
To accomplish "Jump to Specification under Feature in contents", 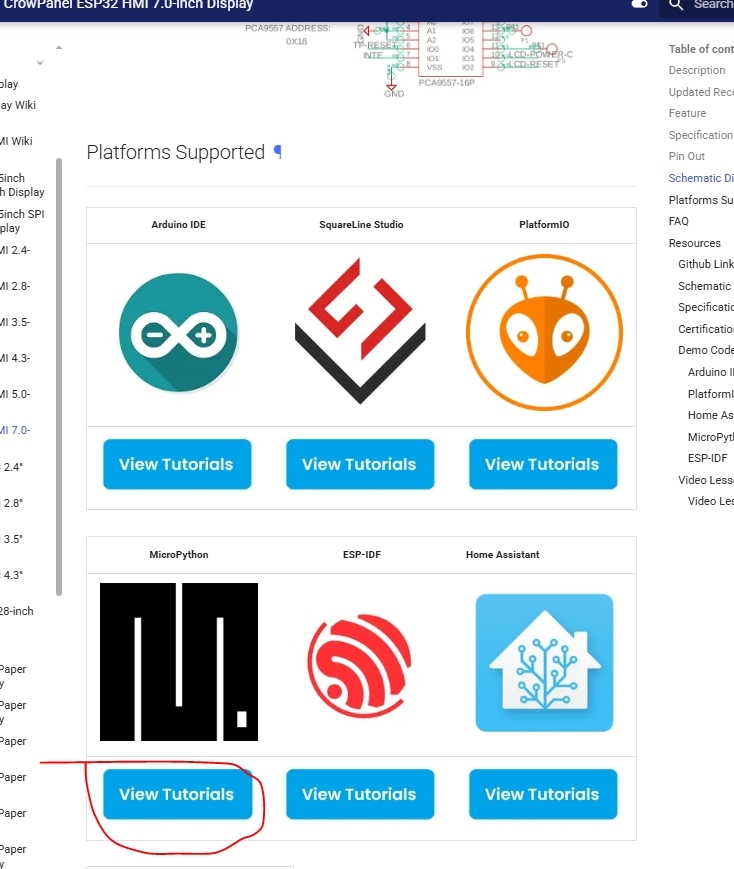I will coord(701,135).
